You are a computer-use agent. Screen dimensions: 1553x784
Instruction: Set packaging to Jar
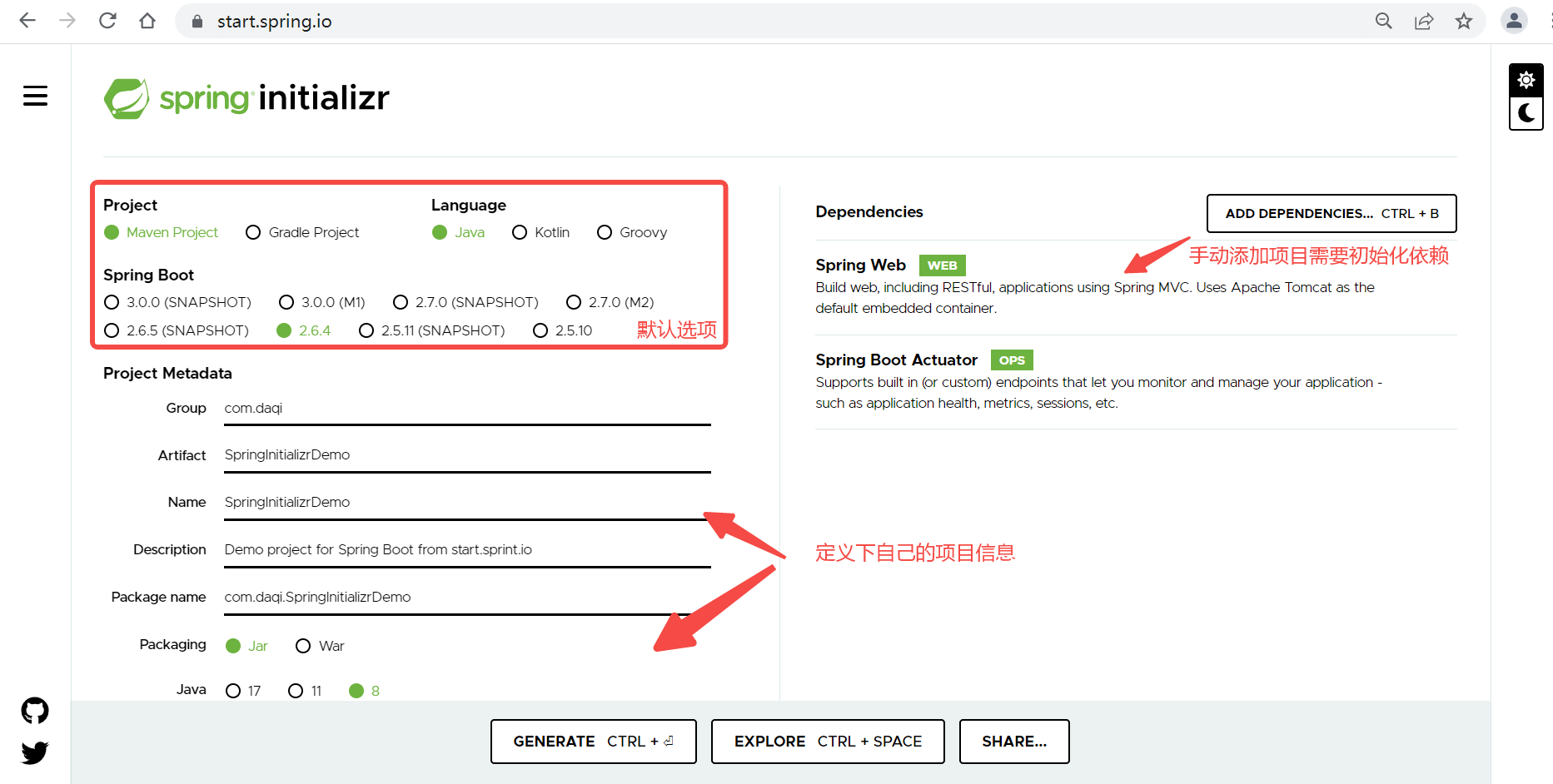click(x=246, y=646)
